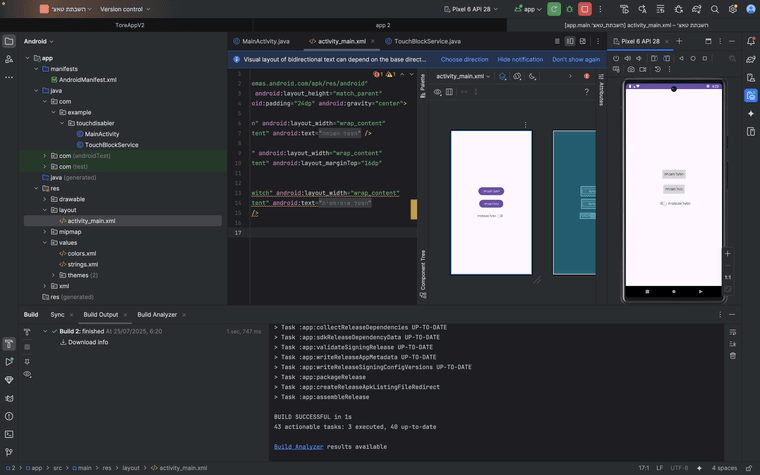This screenshot has height=475, width=760.
Task: Click the emulator Home circle button
Action: pyautogui.click(x=693, y=58)
